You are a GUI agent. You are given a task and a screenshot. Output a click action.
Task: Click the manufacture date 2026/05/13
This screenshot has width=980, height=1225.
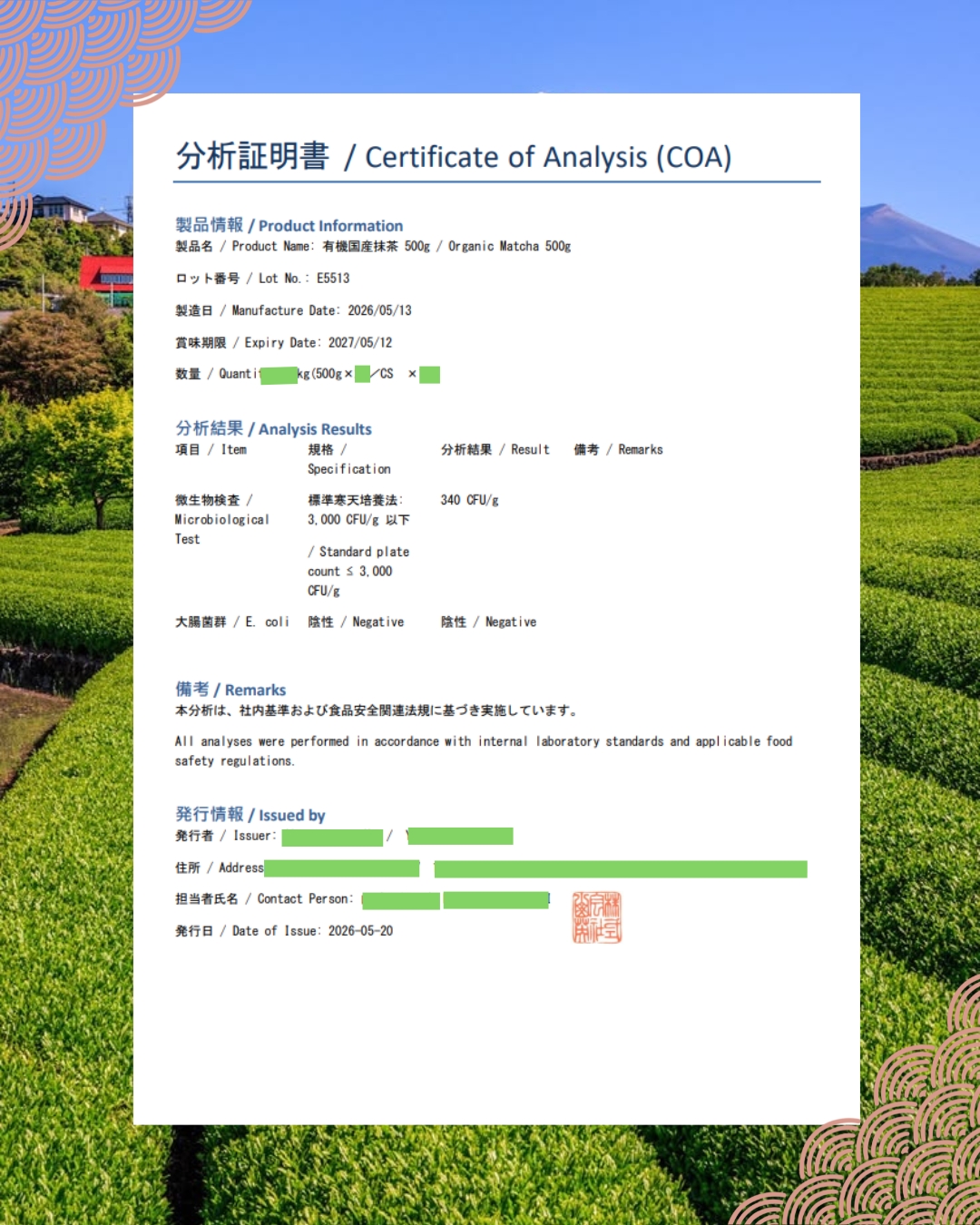(x=379, y=310)
